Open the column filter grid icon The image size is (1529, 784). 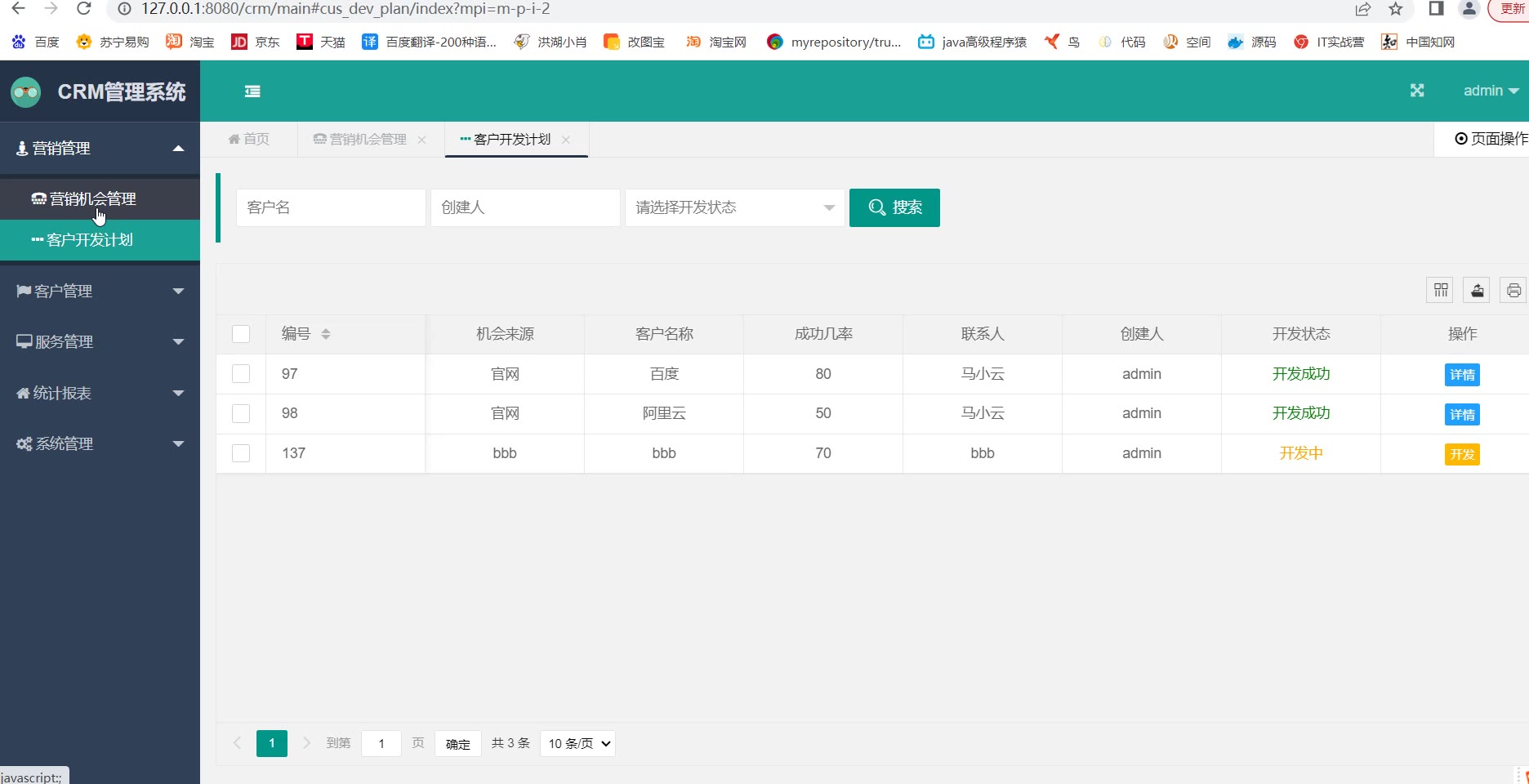(x=1440, y=290)
